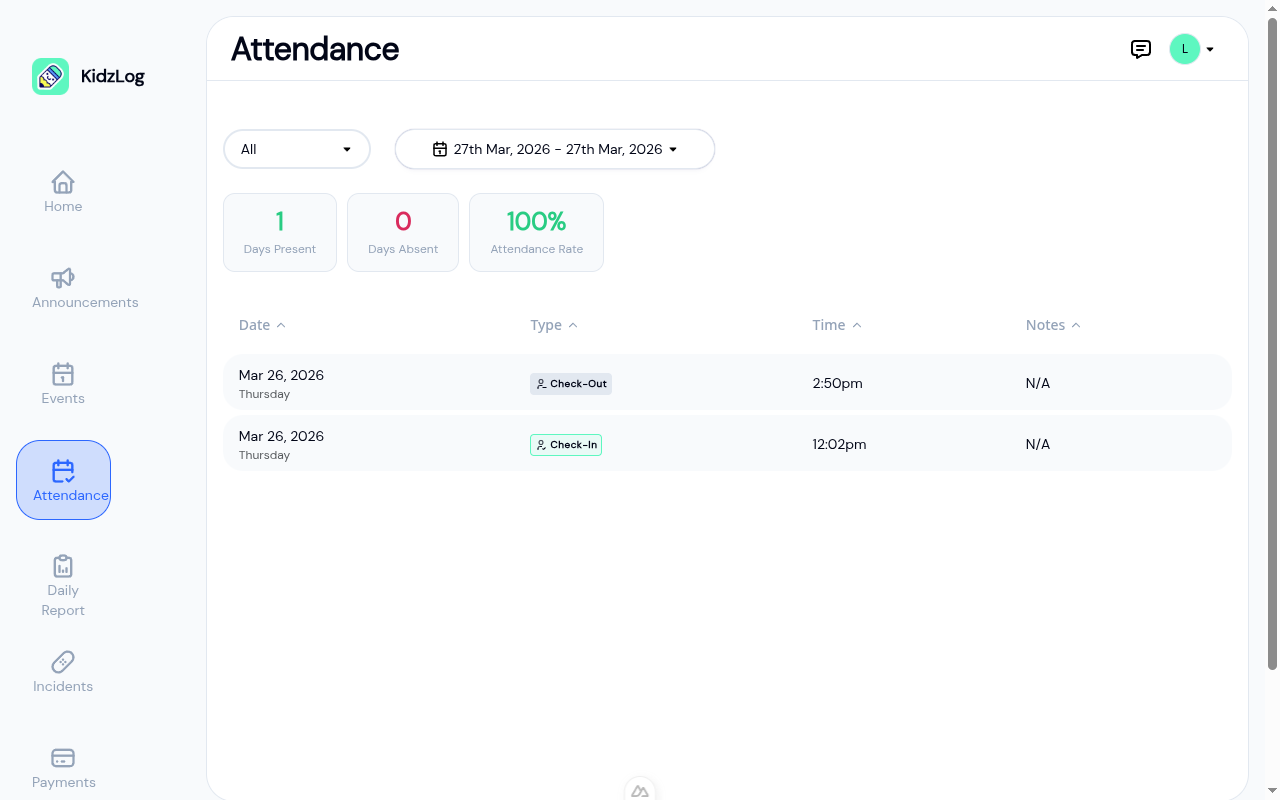Viewport: 1280px width, 800px height.
Task: Sort table by Date column
Action: (262, 325)
